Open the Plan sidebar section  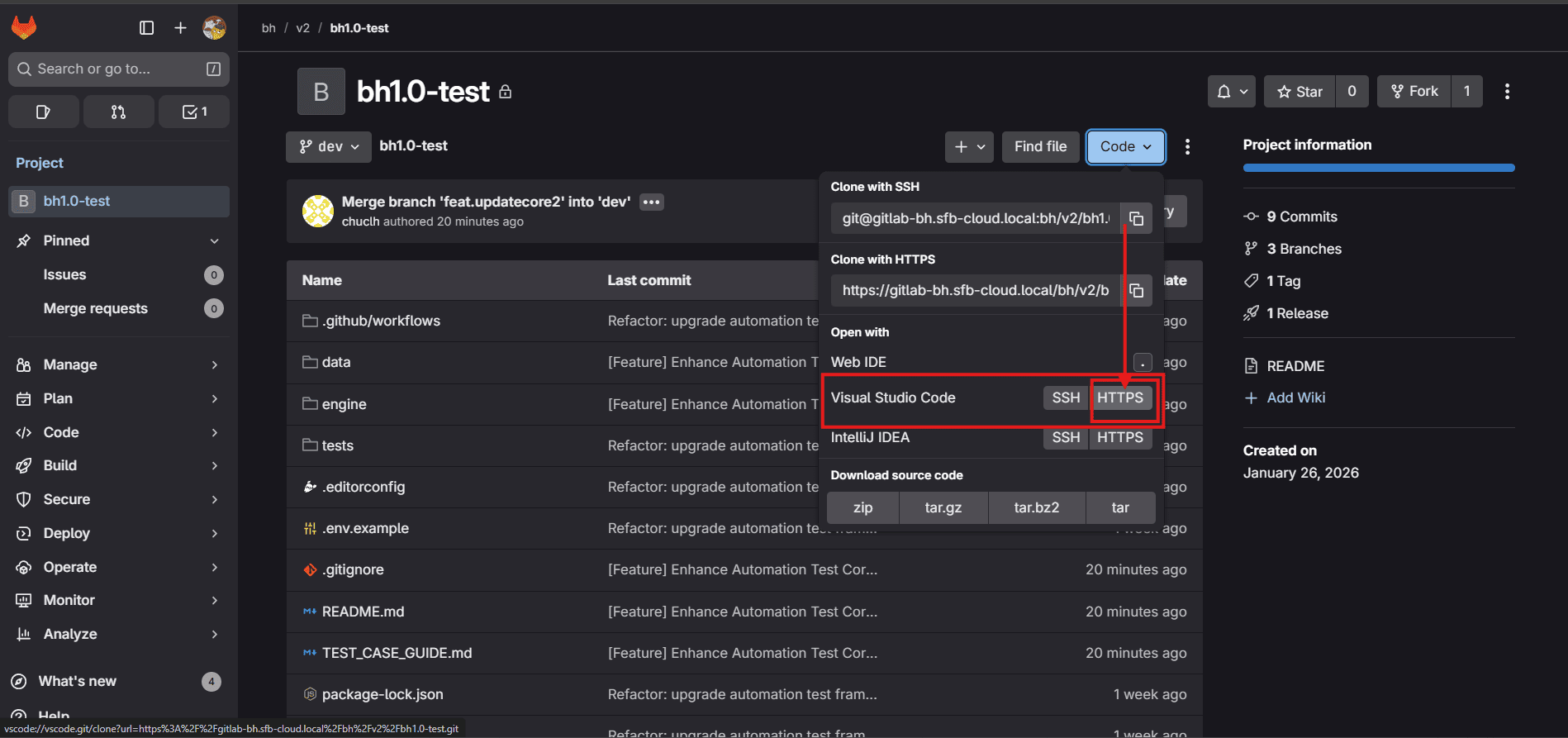pyautogui.click(x=119, y=398)
